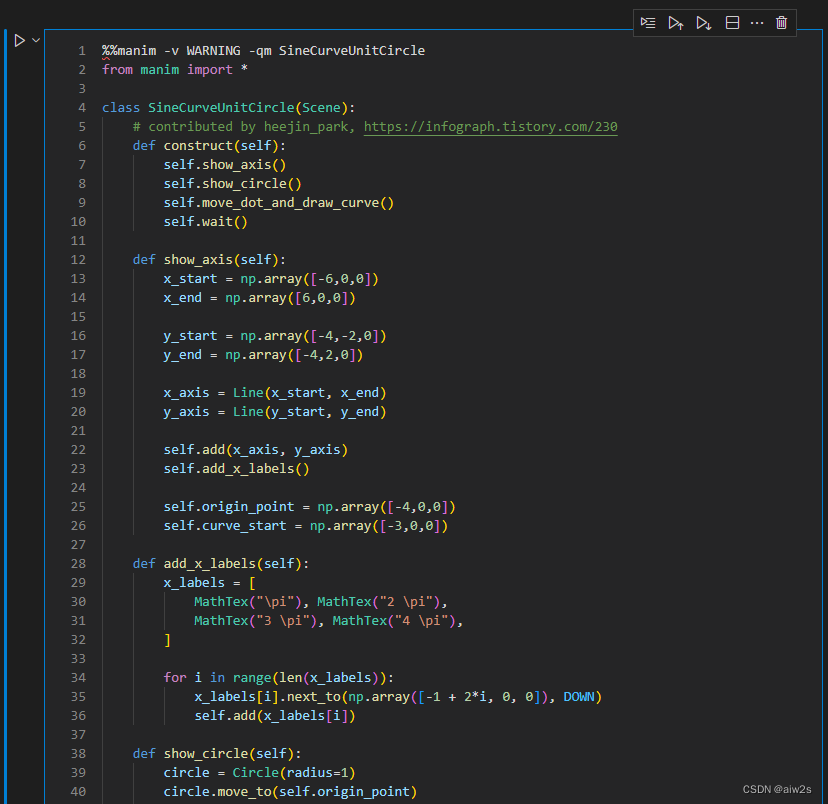This screenshot has width=828, height=804.
Task: Click 'x_start = np.array([-6,0,0])' line
Action: pyautogui.click(x=271, y=279)
